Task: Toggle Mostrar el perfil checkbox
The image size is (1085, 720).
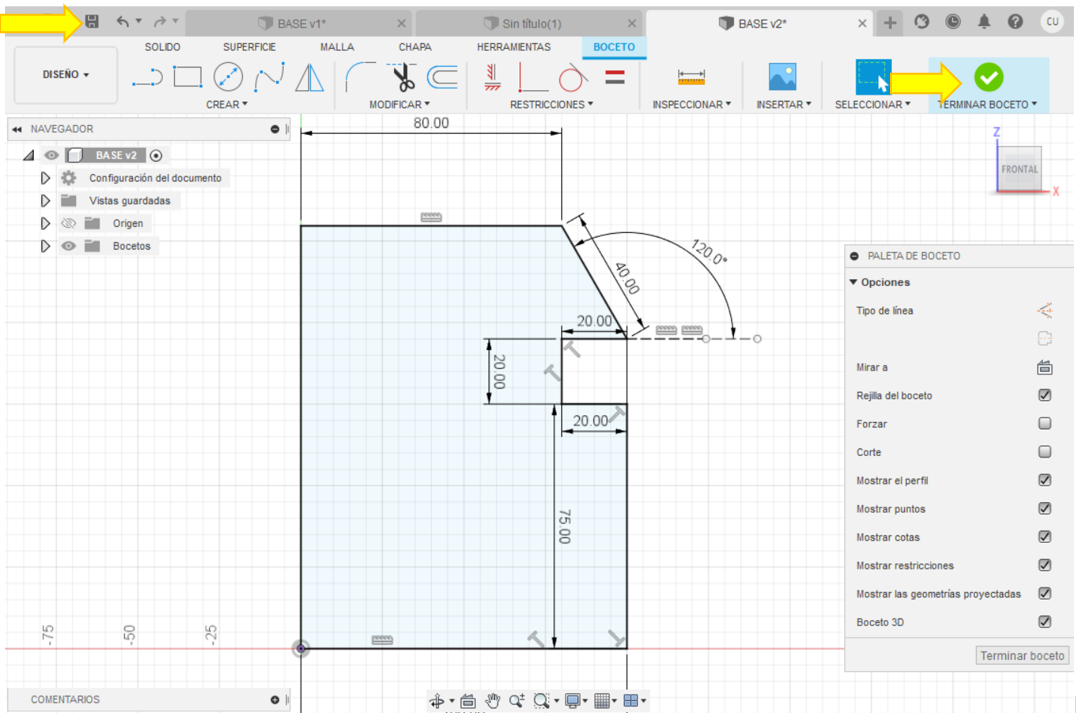Action: (1045, 480)
